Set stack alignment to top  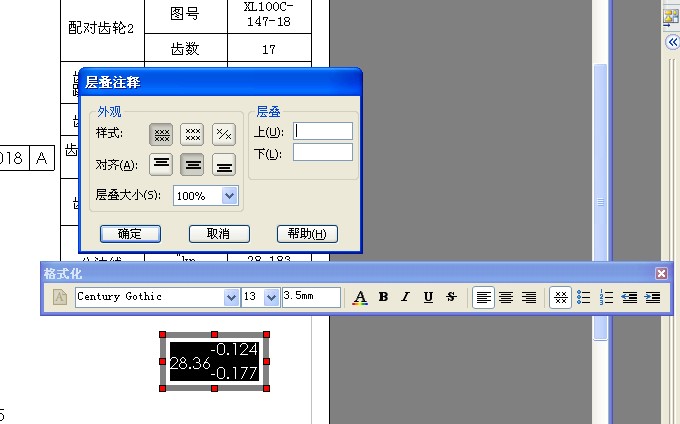(x=161, y=164)
